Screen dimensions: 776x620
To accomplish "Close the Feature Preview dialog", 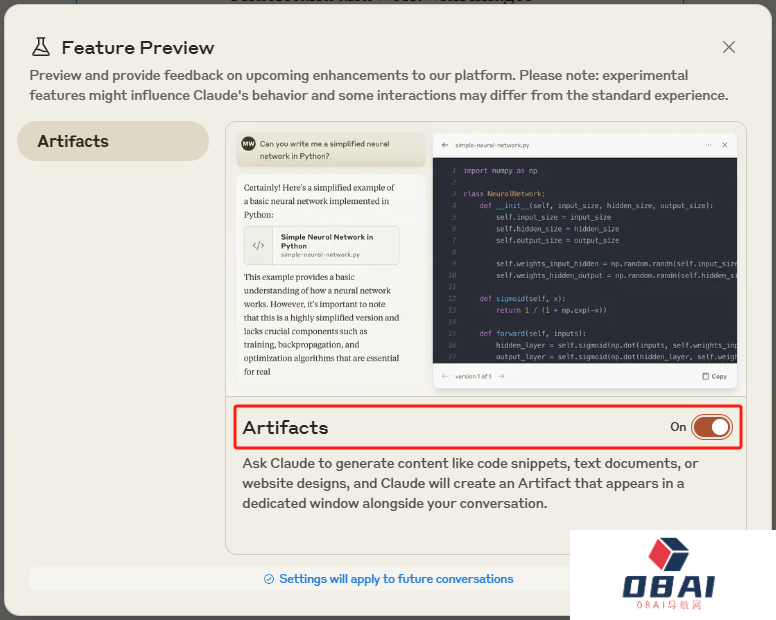I will (728, 48).
